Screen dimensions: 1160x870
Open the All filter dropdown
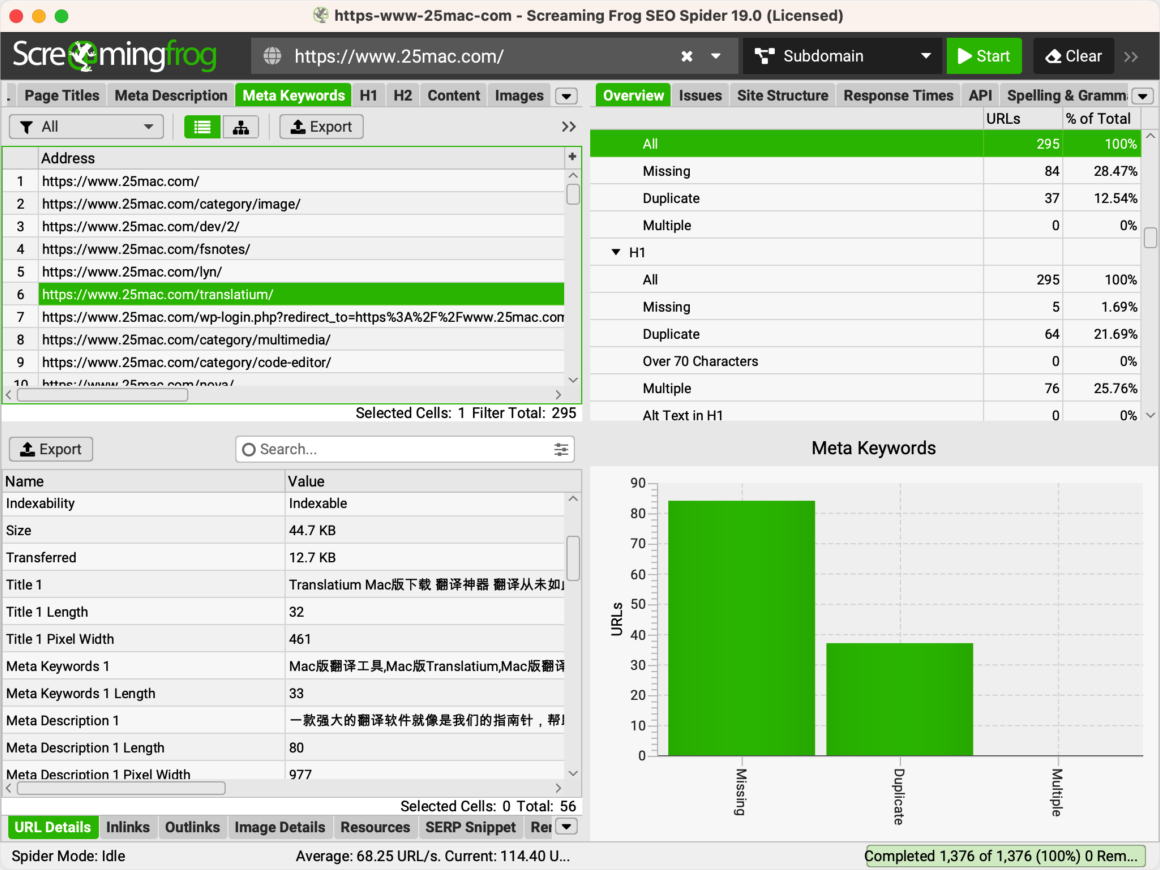pos(86,127)
